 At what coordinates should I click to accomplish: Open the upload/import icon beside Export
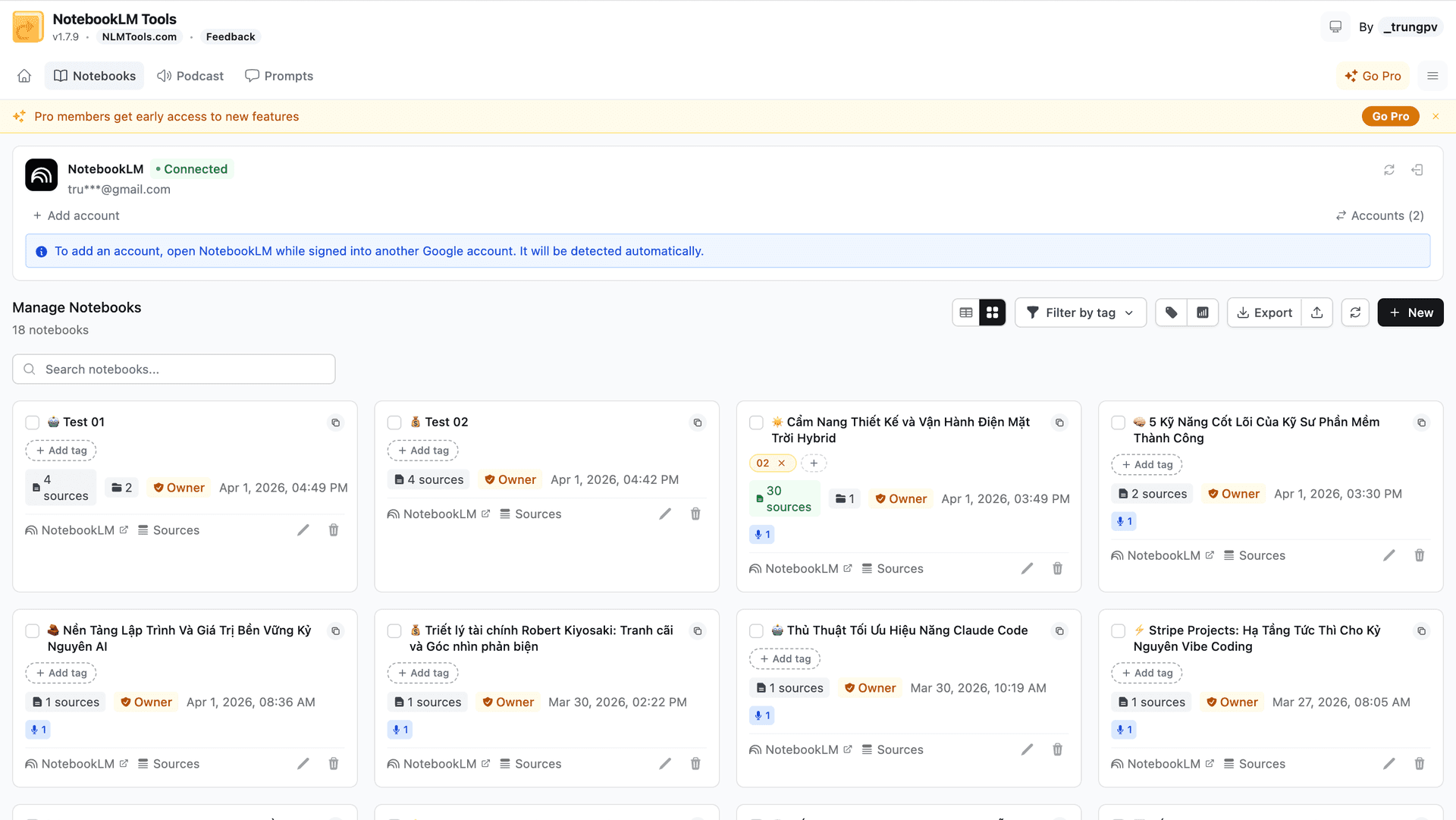[1317, 313]
